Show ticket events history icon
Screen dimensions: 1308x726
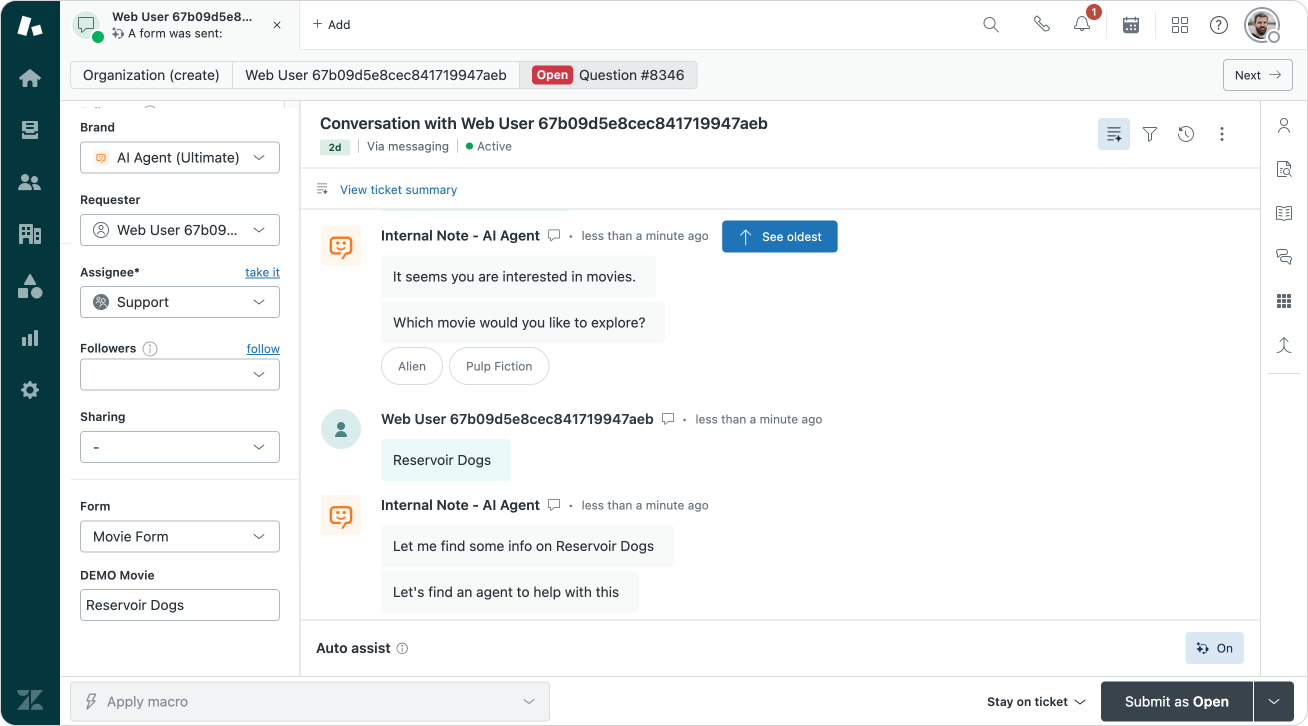point(1186,134)
